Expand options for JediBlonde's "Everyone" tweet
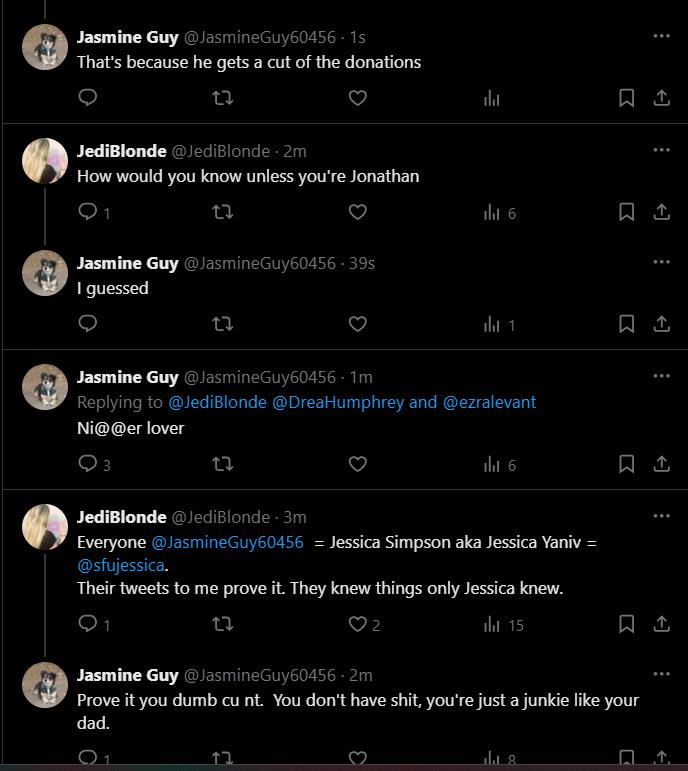 [x=661, y=516]
